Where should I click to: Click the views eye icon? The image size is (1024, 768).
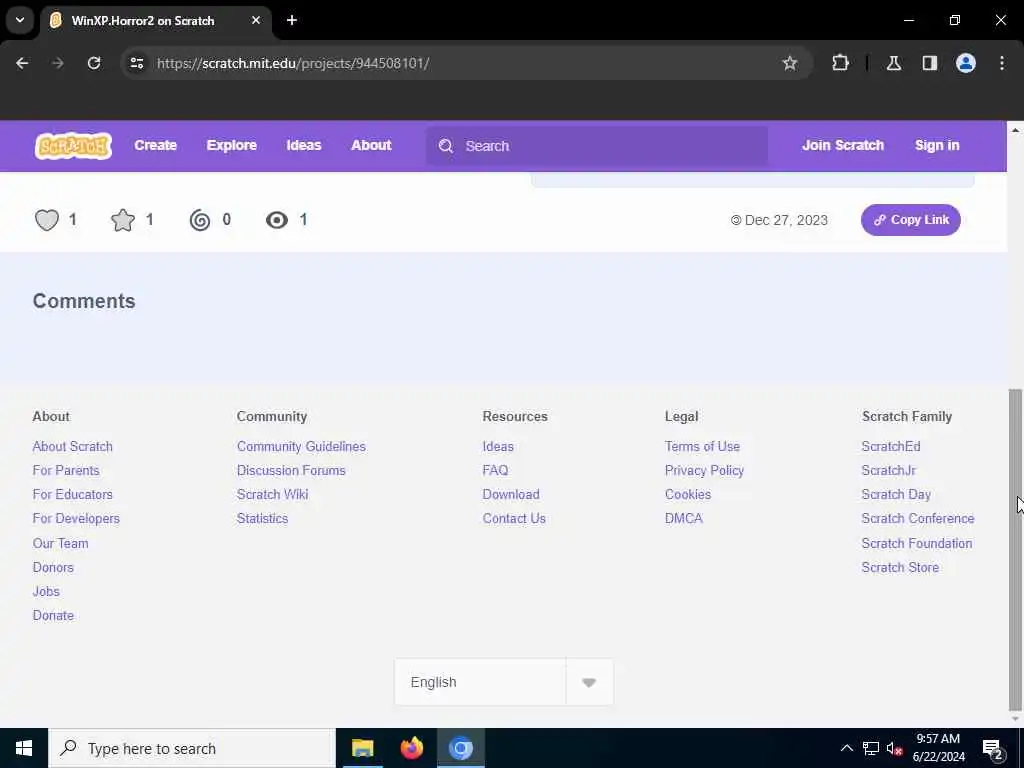coord(277,220)
